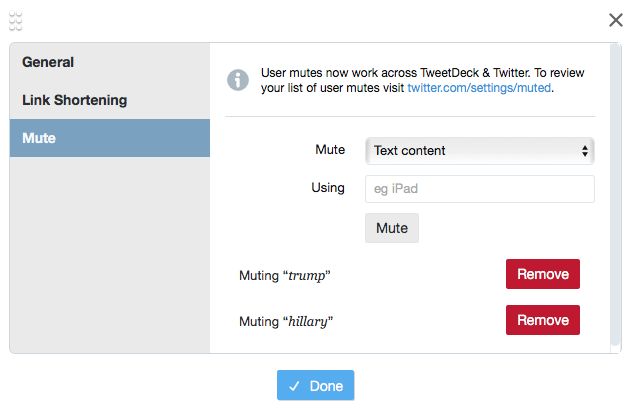Remove the muted word "hillary"
This screenshot has width=631, height=408.
pyautogui.click(x=543, y=320)
